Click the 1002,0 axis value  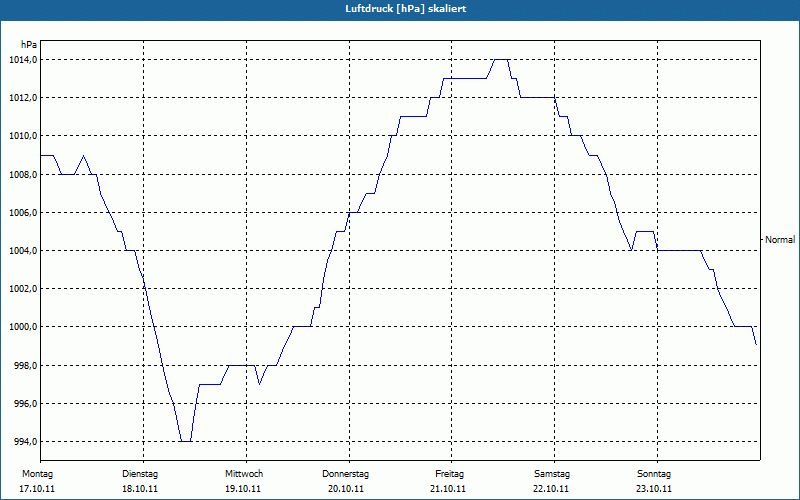pos(23,289)
